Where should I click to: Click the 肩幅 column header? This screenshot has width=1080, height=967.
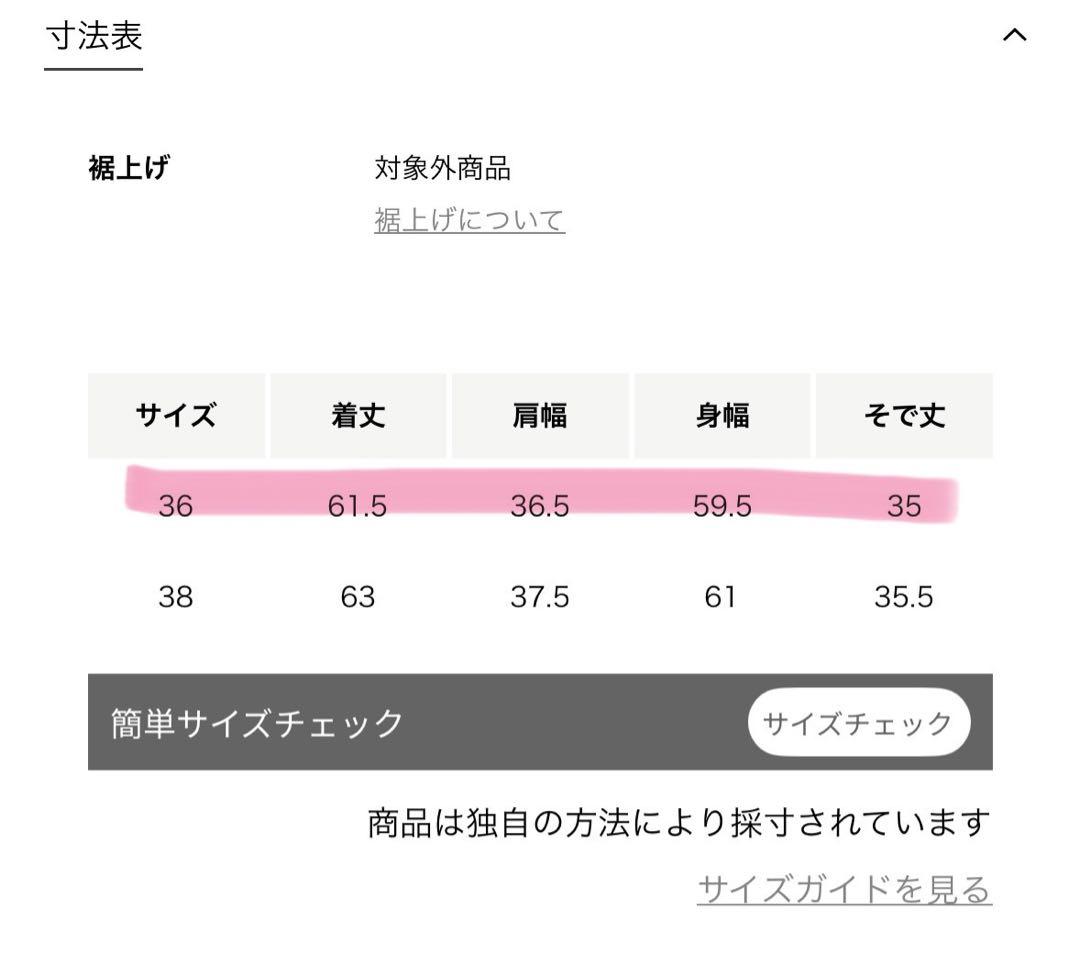(x=540, y=416)
